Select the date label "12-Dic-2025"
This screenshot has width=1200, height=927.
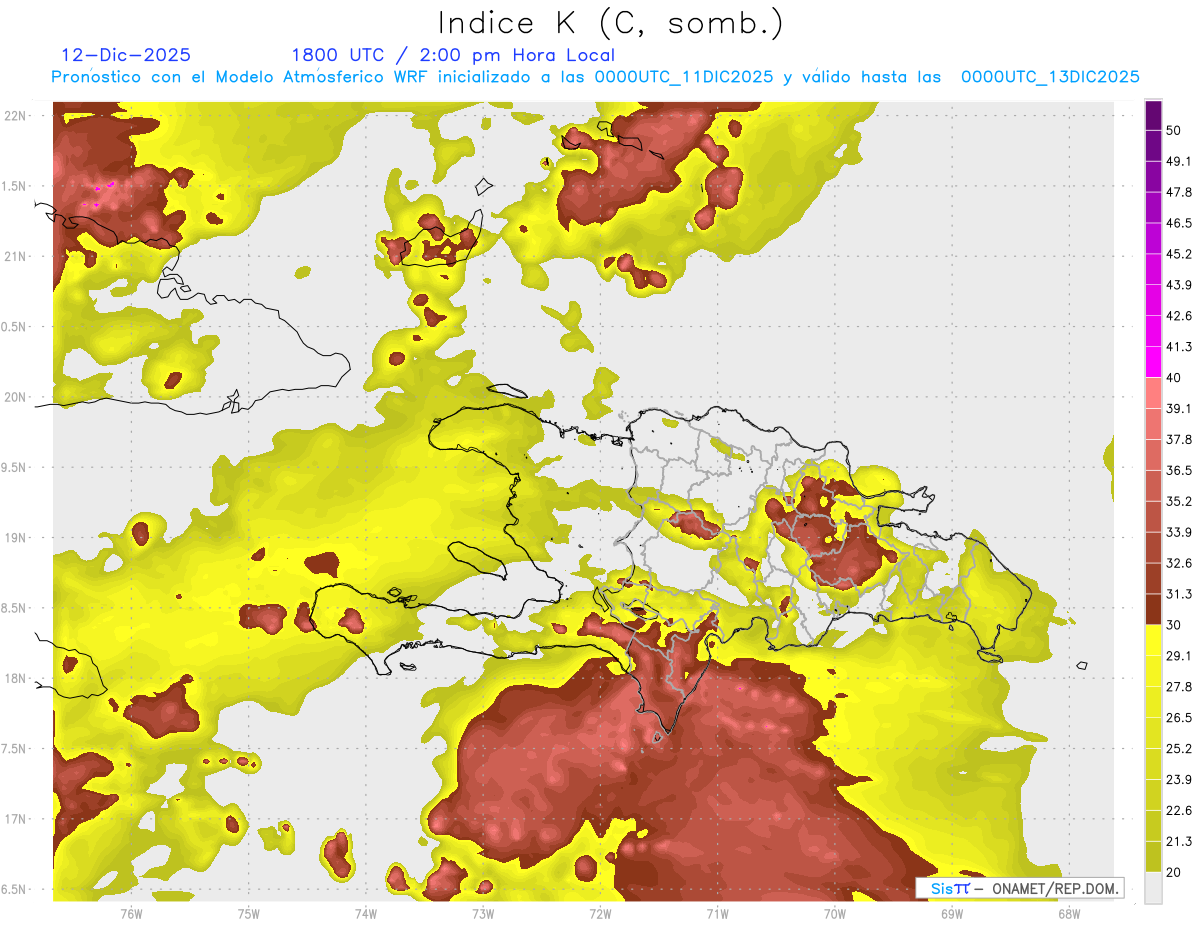point(126,55)
